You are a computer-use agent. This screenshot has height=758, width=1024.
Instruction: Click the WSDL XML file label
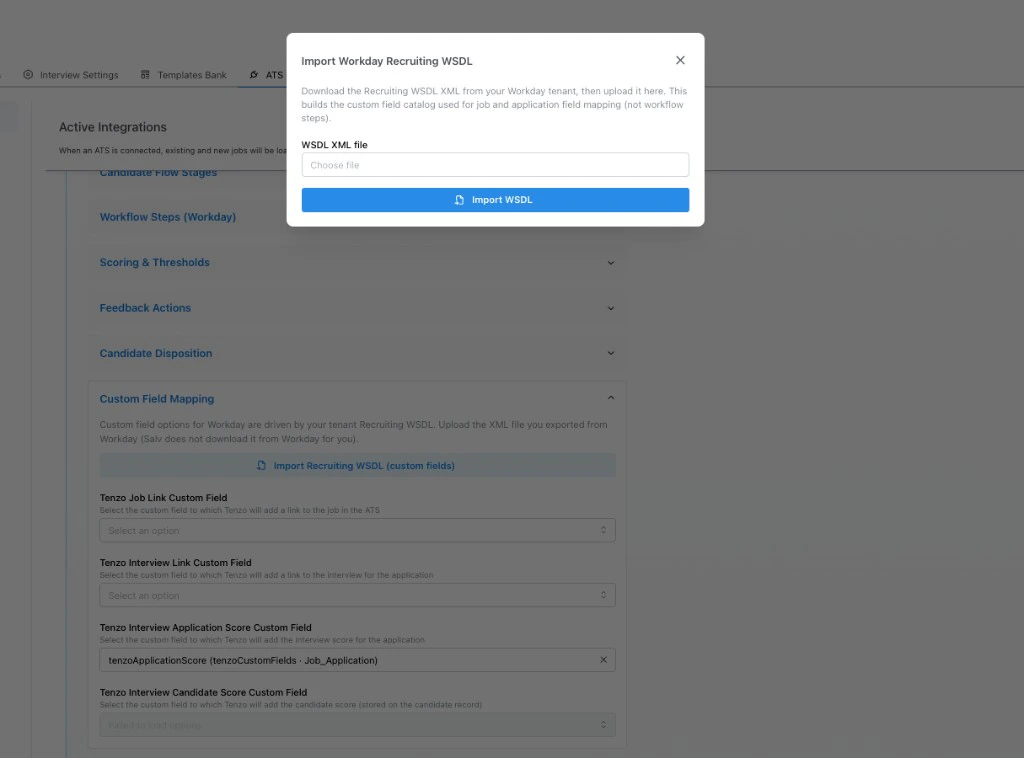(x=334, y=145)
